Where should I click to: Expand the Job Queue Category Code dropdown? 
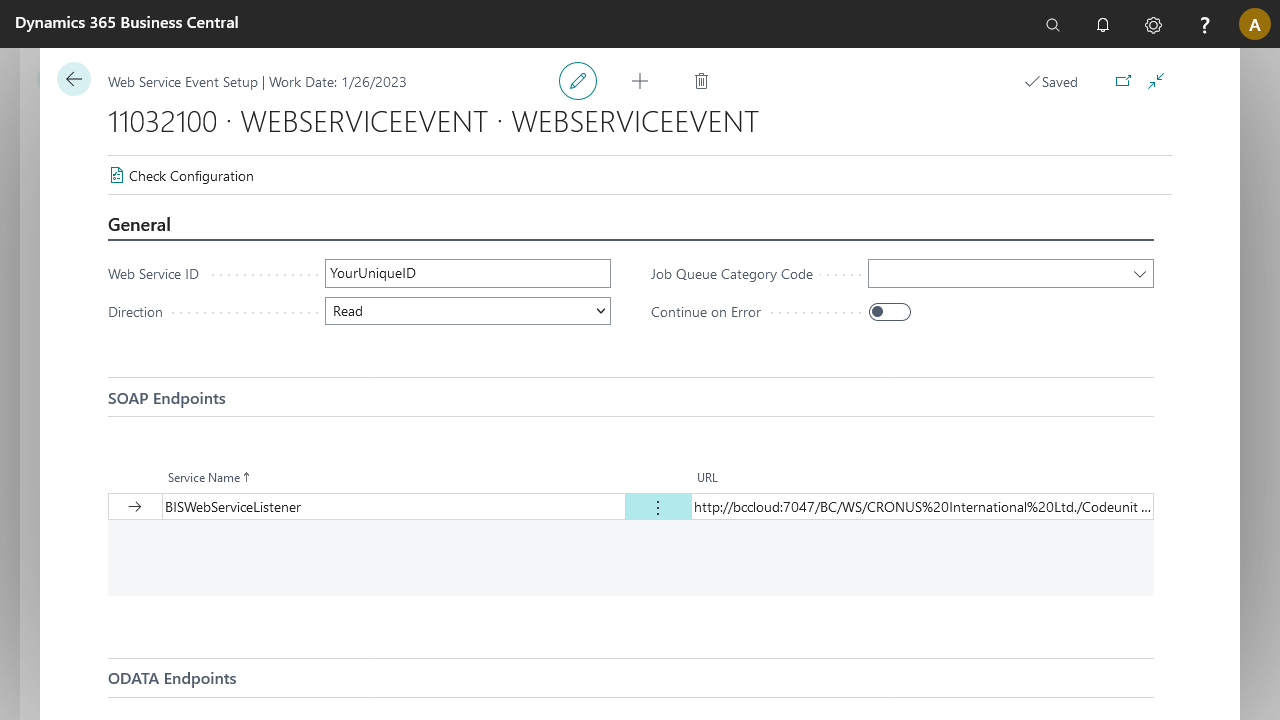coord(1140,274)
